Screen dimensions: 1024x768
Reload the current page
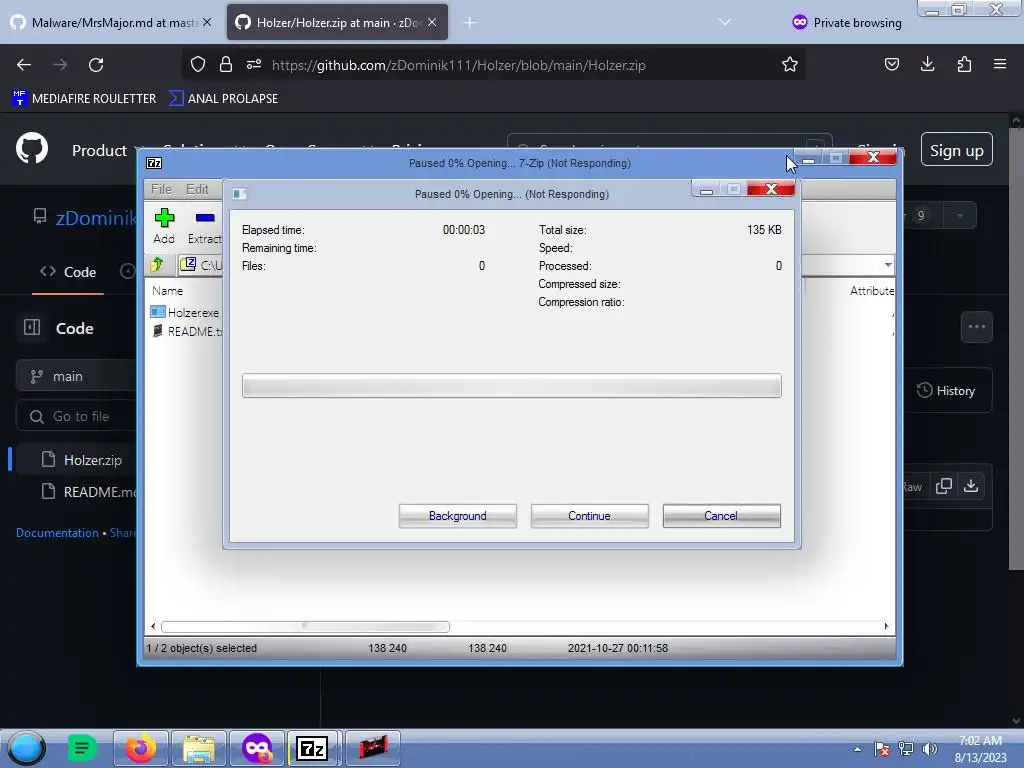(x=96, y=65)
